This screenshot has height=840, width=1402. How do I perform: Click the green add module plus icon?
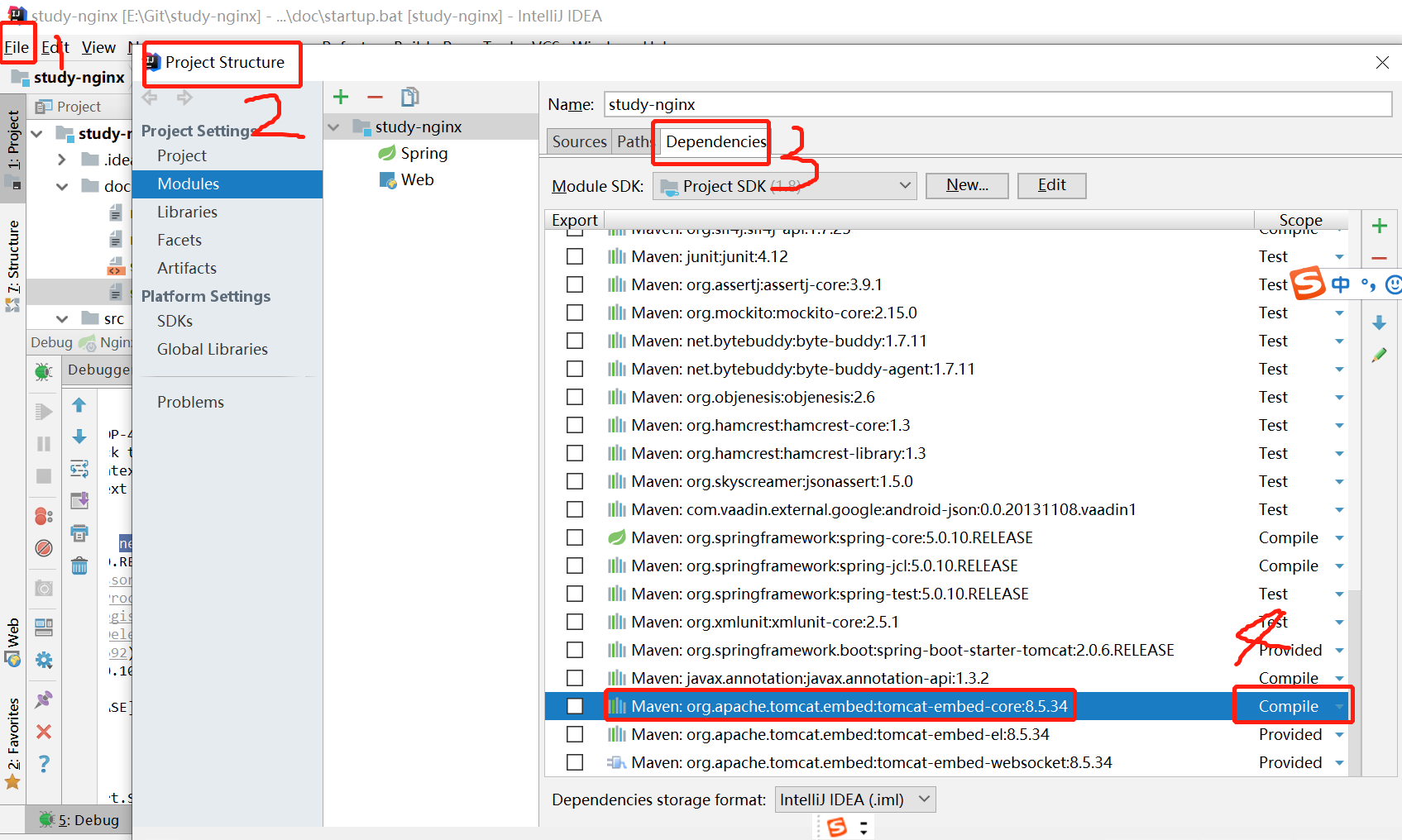click(x=341, y=97)
